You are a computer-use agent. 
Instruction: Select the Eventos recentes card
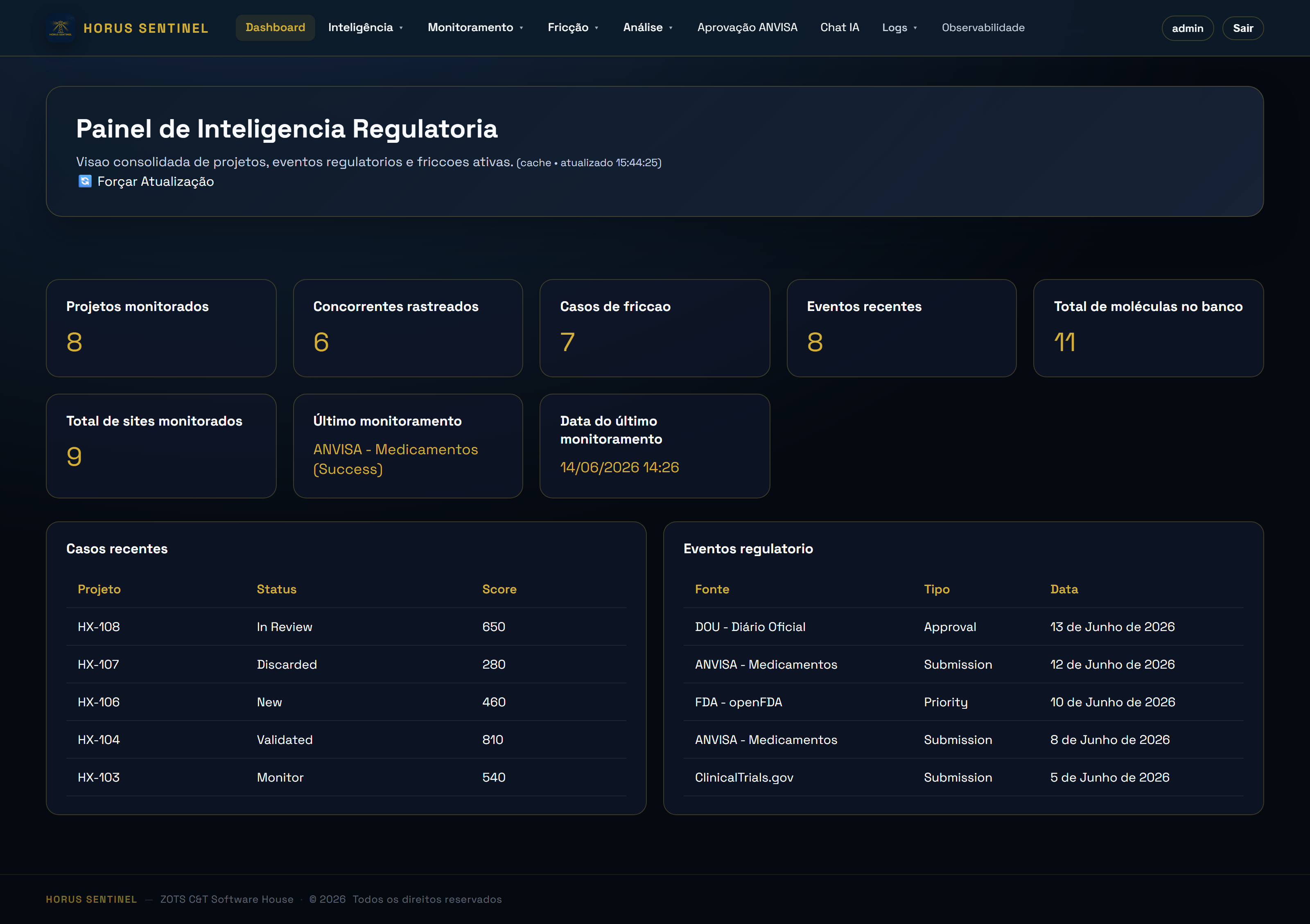click(x=901, y=328)
